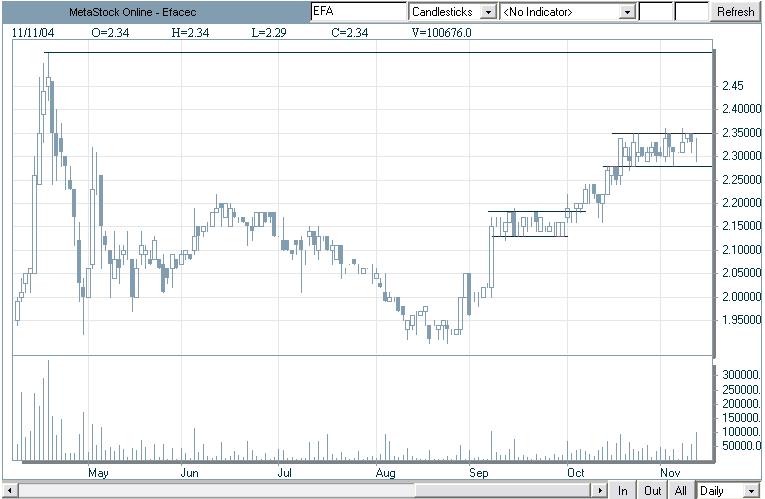Screen dimensions: 765x499
Task: Click the Oct month label on time axis
Action: click(576, 473)
